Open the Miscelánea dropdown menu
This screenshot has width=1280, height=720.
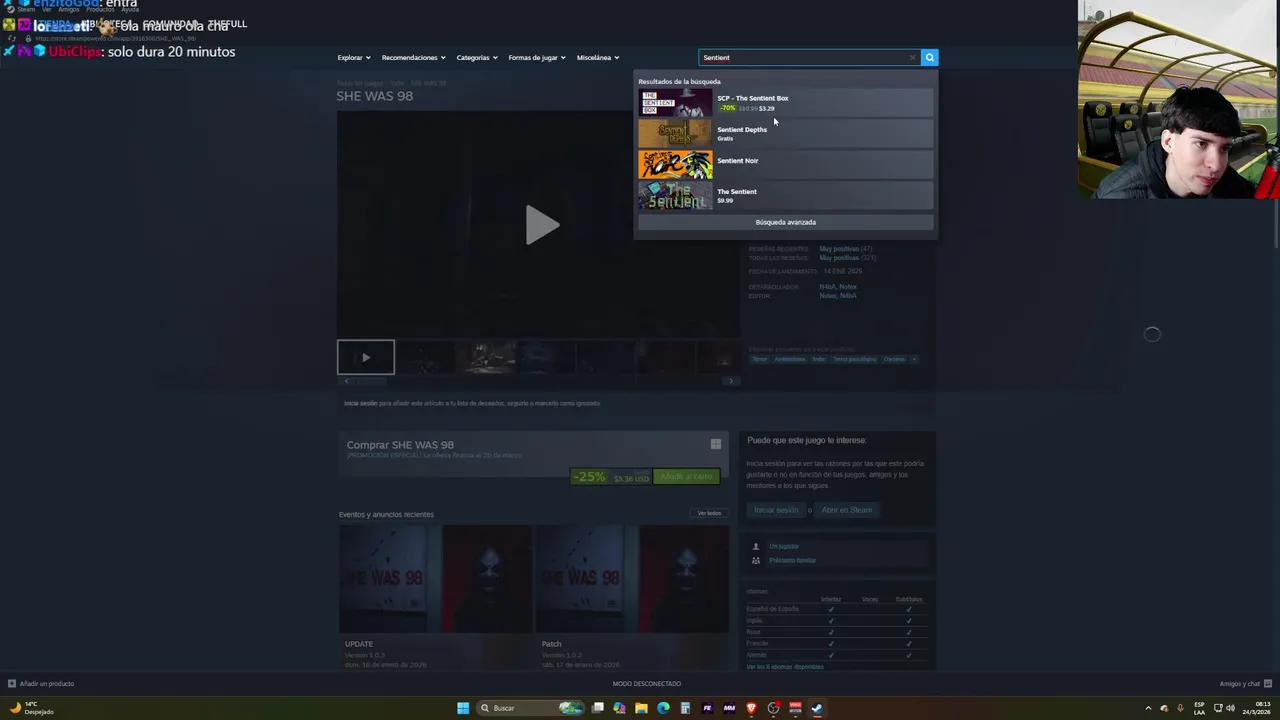point(598,57)
